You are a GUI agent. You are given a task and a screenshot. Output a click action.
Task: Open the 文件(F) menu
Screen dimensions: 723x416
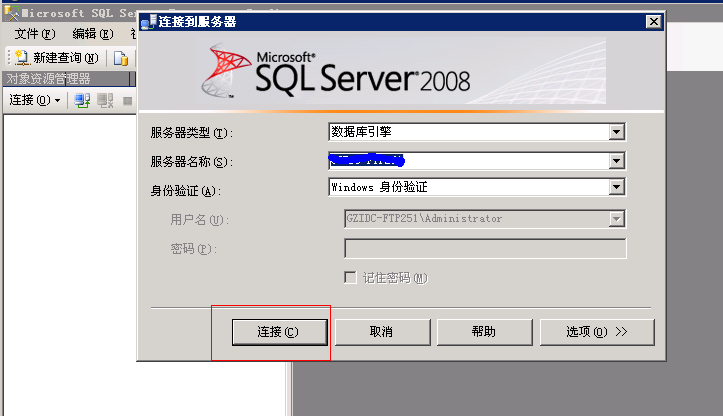click(x=35, y=34)
